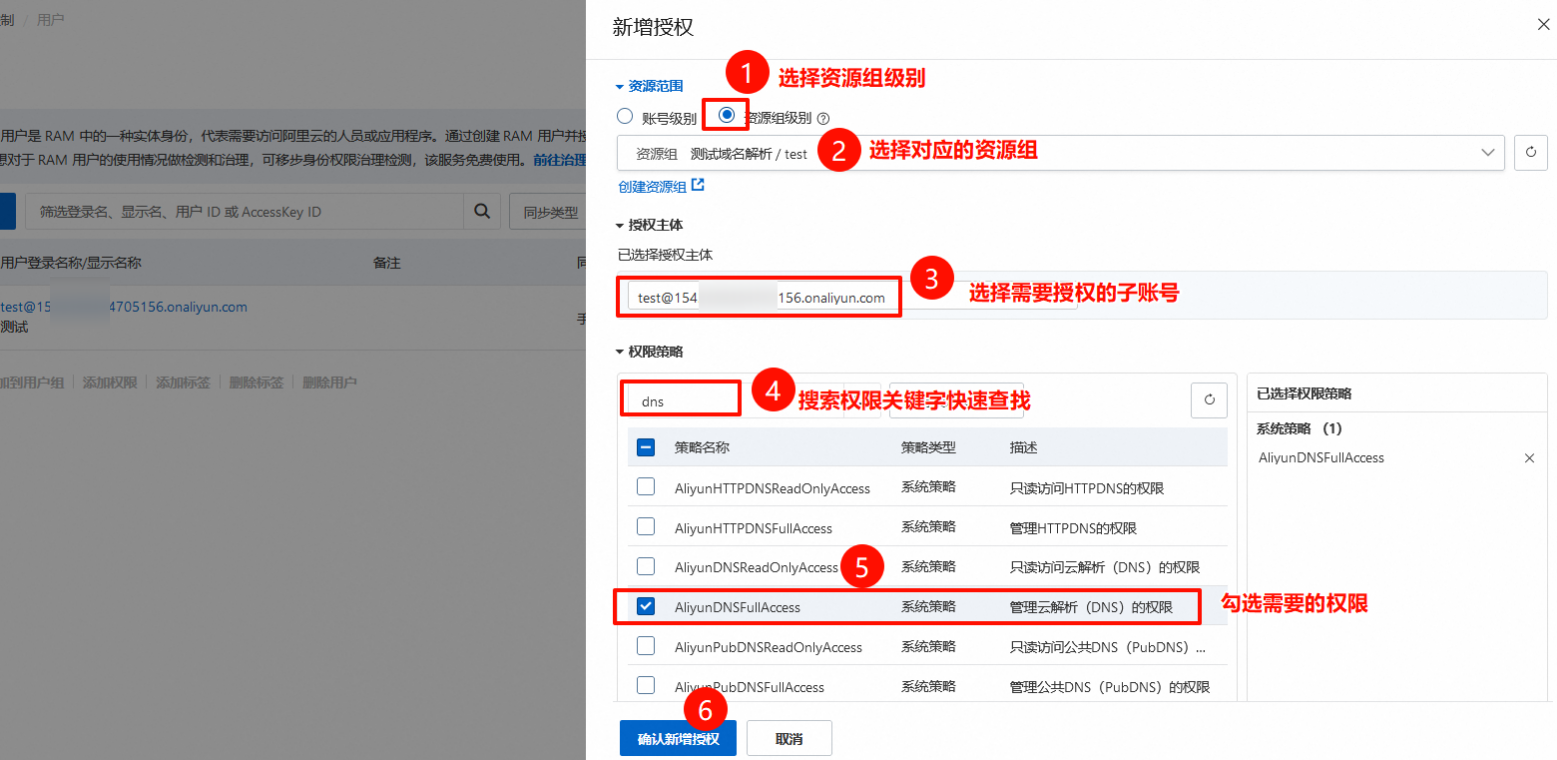The width and height of the screenshot is (1557, 760).
Task: Click the refresh icon beside the resource group dropdown
Action: tap(1531, 153)
